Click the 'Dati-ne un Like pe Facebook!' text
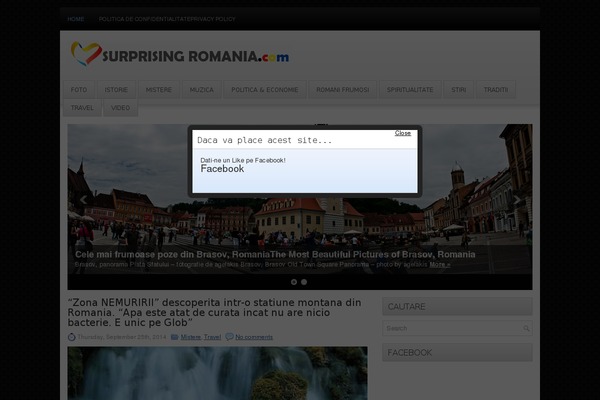Screen dimensions: 600x400 coord(243,160)
